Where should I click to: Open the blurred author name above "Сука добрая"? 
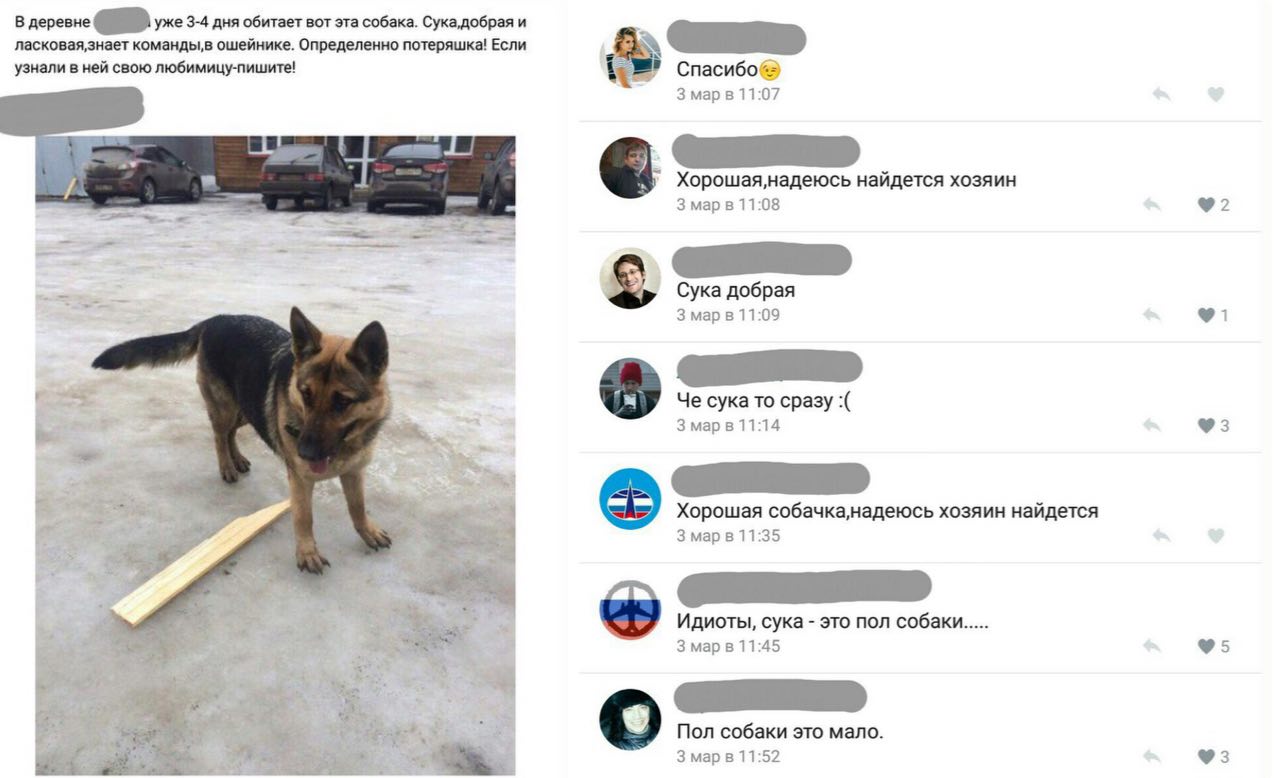761,260
